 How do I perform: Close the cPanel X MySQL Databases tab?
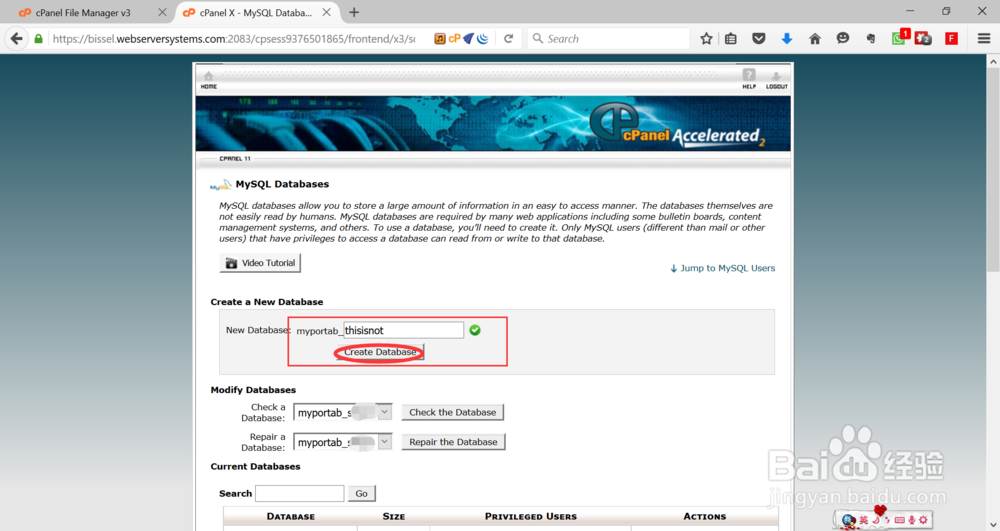click(x=327, y=12)
